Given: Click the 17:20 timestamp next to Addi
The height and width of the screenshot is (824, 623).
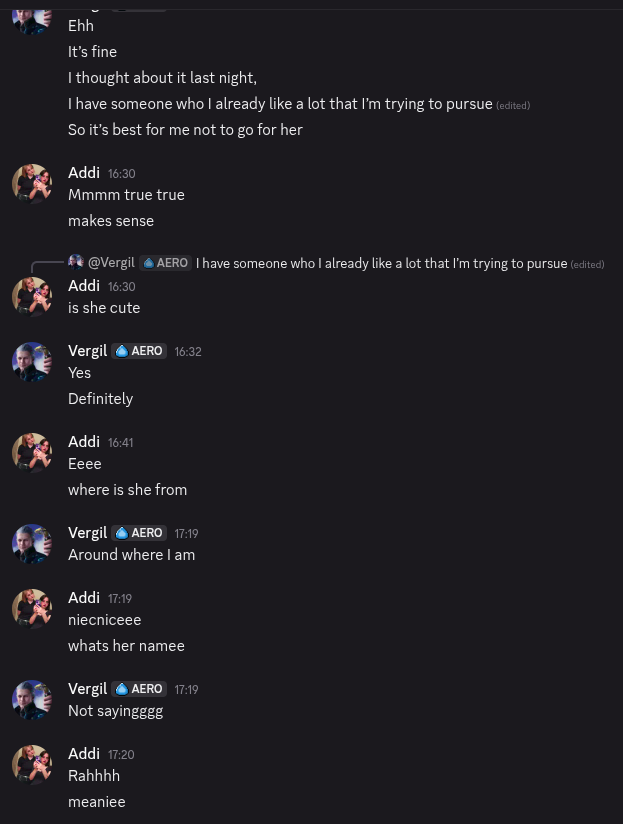Looking at the screenshot, I should [x=121, y=755].
